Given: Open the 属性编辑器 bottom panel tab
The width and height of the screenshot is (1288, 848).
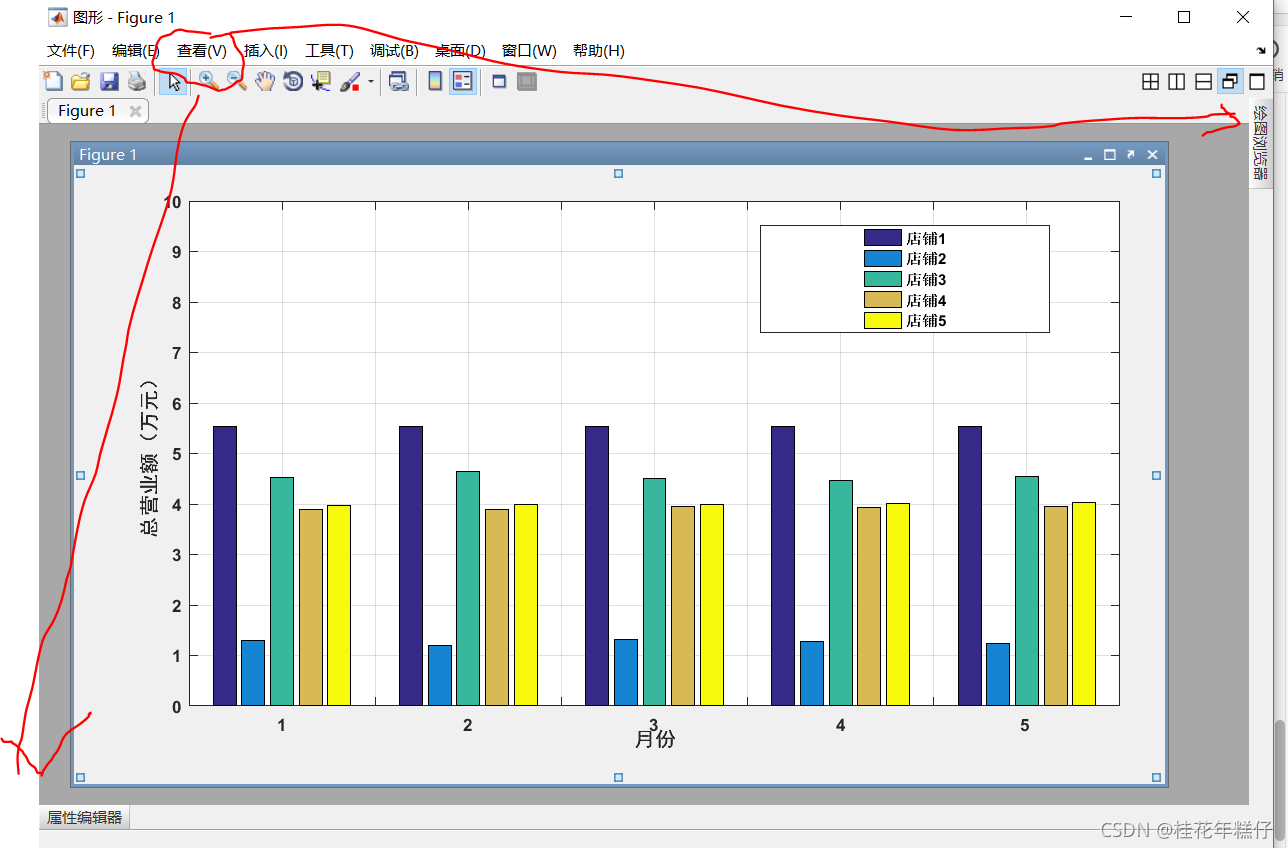Looking at the screenshot, I should pos(85,817).
